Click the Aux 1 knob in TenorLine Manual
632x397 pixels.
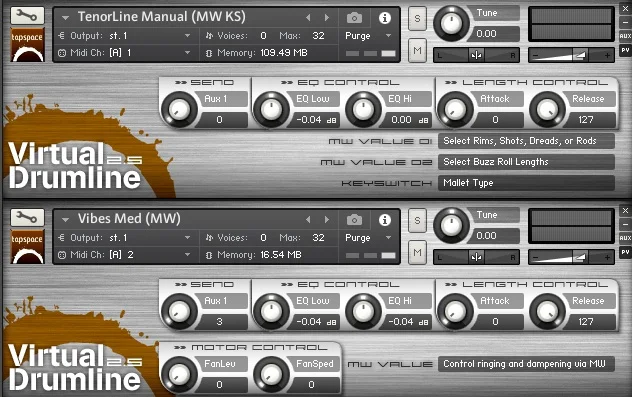tap(179, 109)
